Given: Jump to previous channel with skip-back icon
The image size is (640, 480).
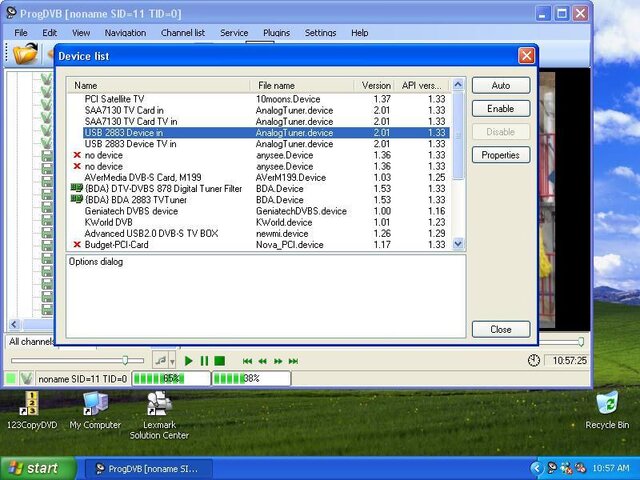Looking at the screenshot, I should (x=247, y=361).
